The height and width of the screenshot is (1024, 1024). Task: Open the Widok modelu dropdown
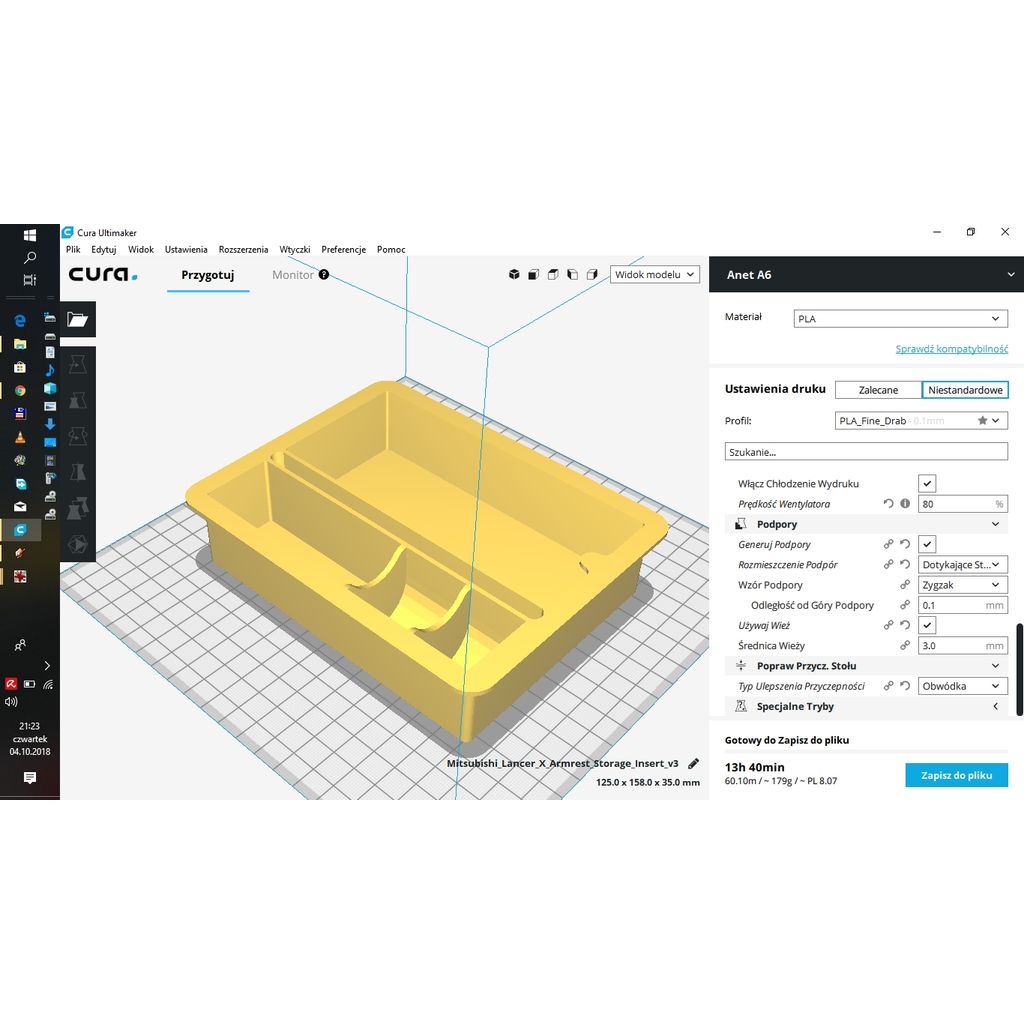click(654, 274)
